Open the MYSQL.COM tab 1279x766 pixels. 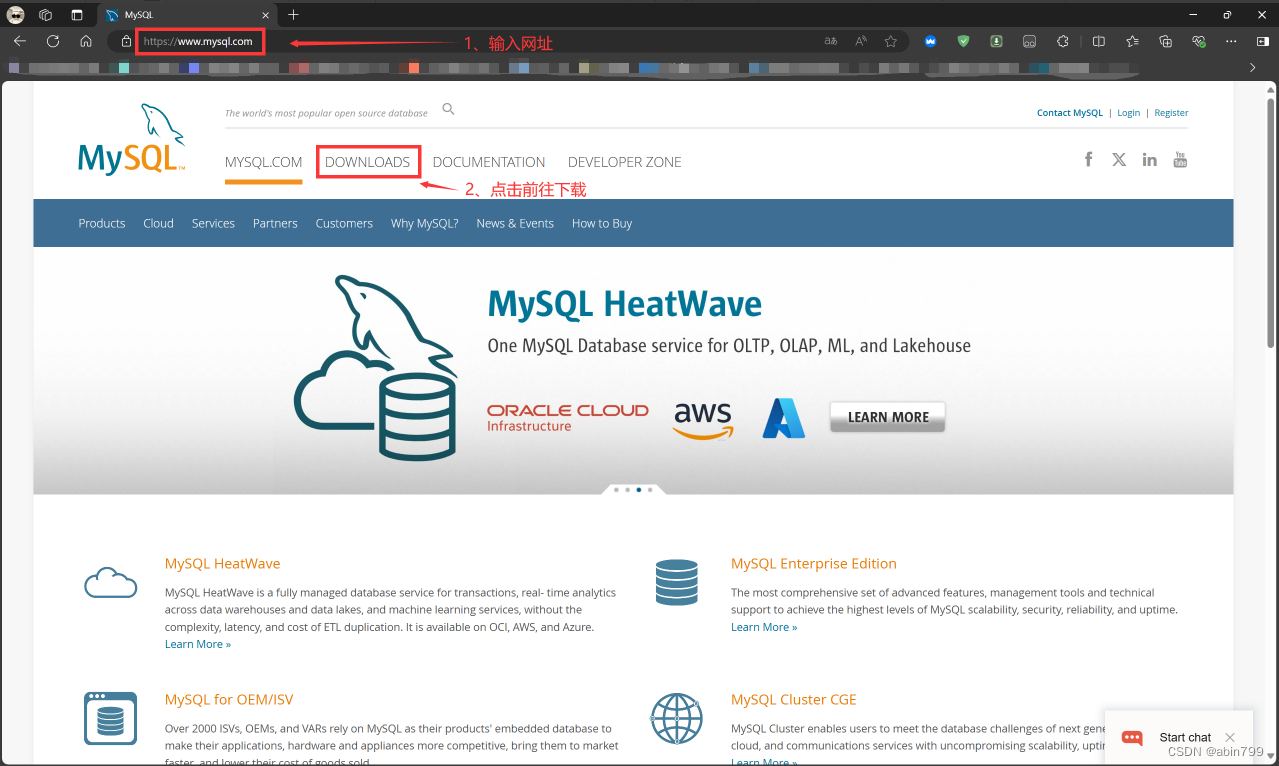(263, 162)
